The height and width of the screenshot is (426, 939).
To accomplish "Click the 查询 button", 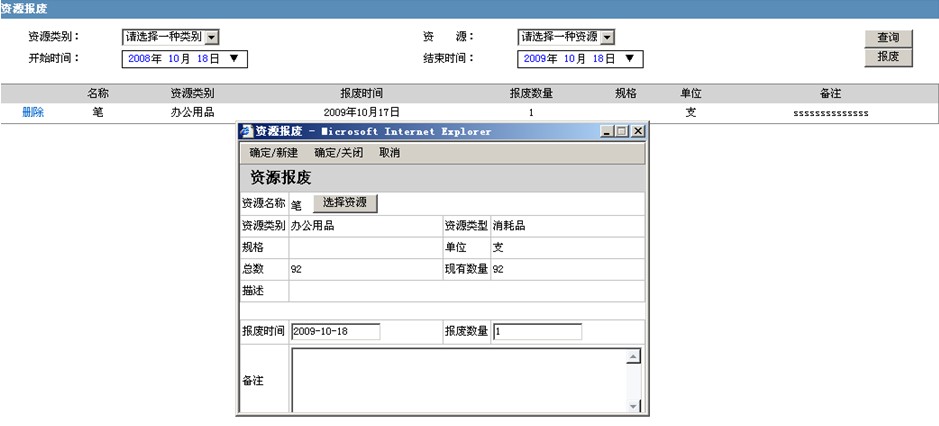I will tap(888, 38).
